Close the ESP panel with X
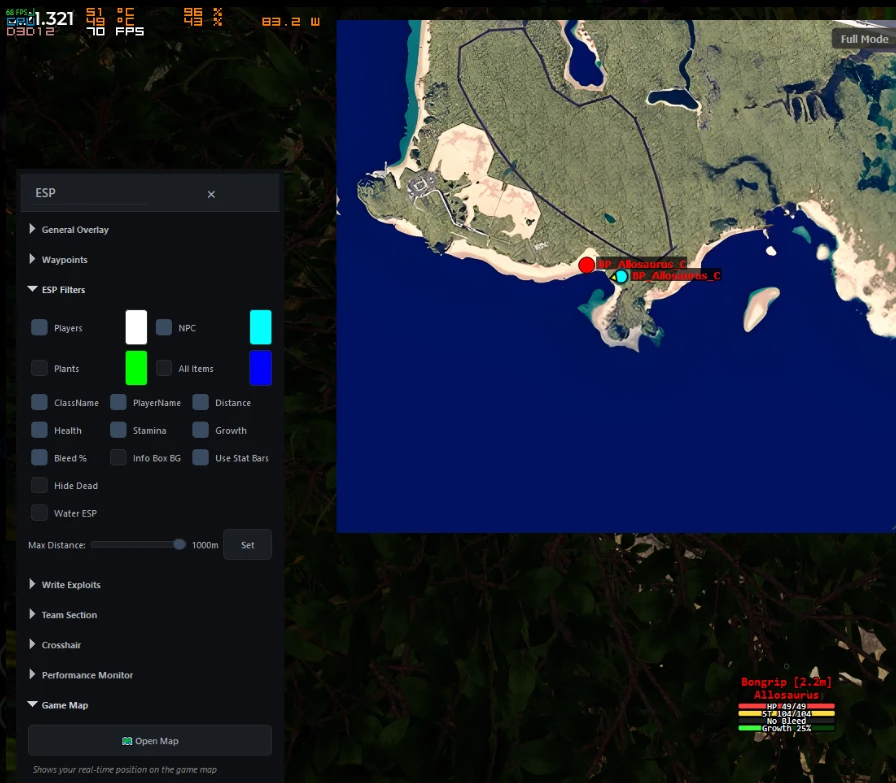896x783 pixels. coord(211,194)
